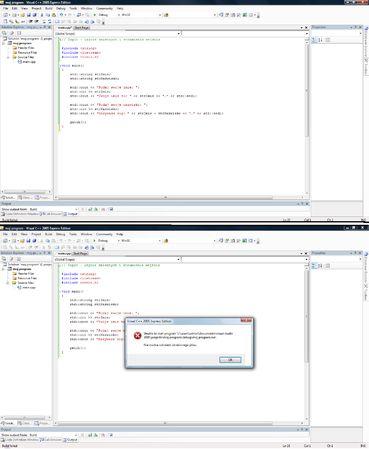Screen dimensions: 369x449
Task: Click the red error icon in the dialog
Action: [138, 336]
